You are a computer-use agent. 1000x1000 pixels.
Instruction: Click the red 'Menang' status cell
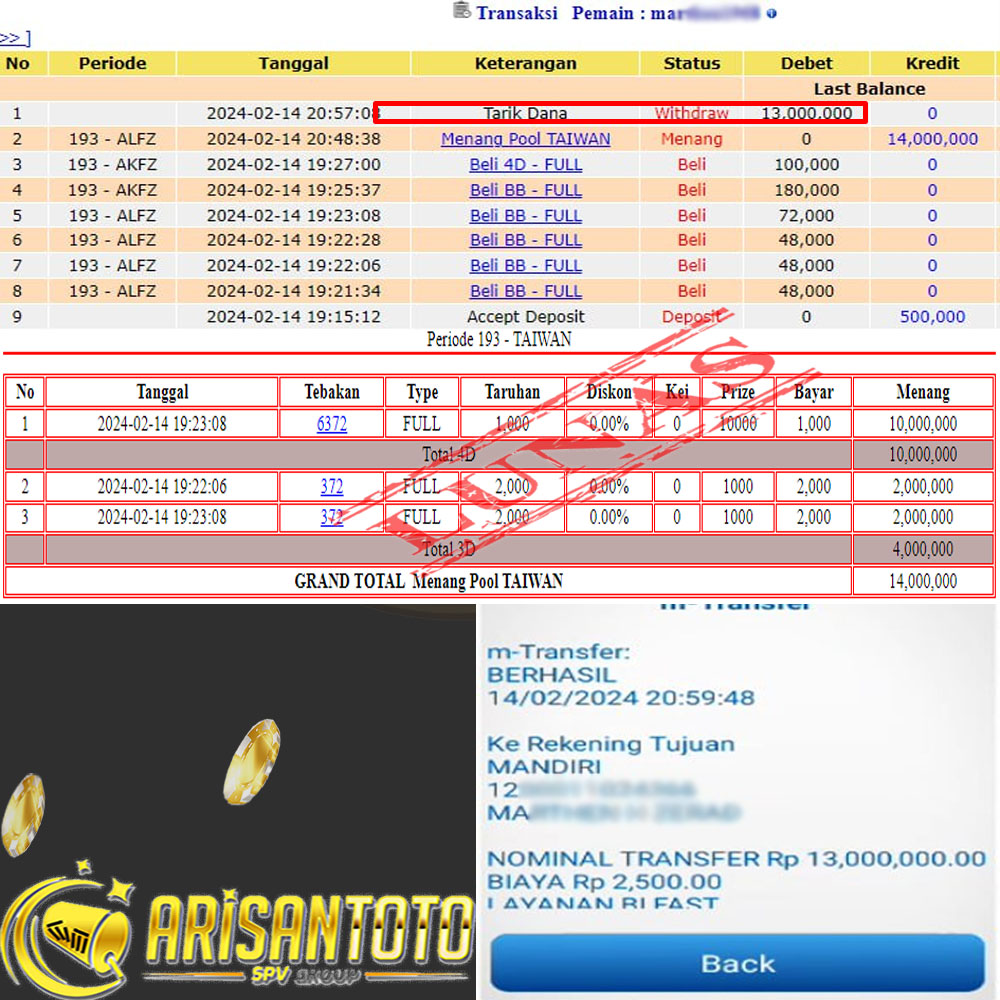[x=691, y=138]
